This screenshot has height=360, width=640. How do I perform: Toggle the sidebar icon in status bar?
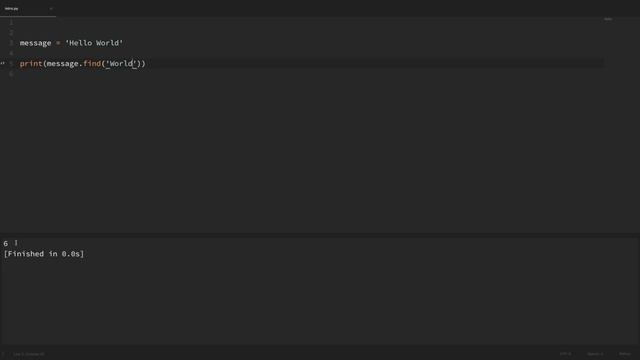tap(3, 354)
